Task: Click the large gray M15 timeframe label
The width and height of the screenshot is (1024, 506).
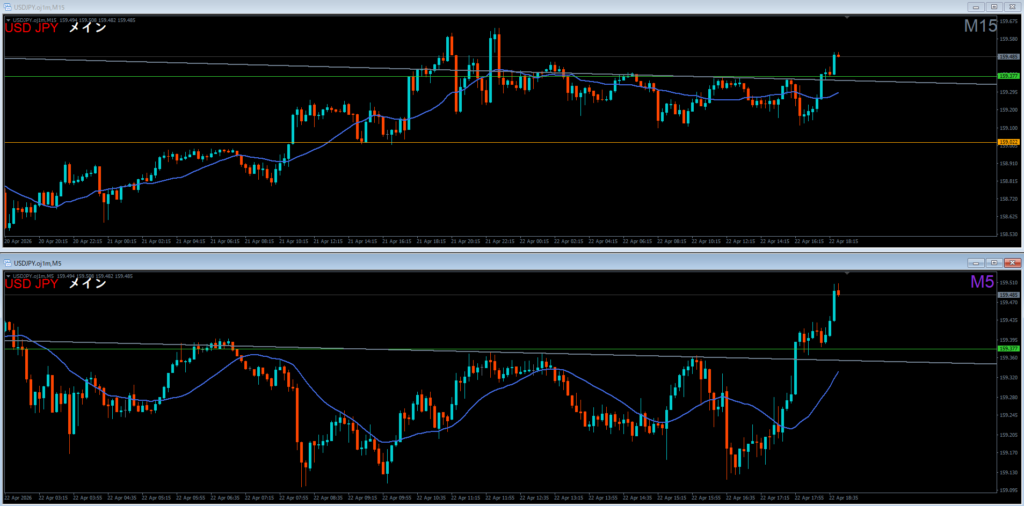Action: (981, 27)
